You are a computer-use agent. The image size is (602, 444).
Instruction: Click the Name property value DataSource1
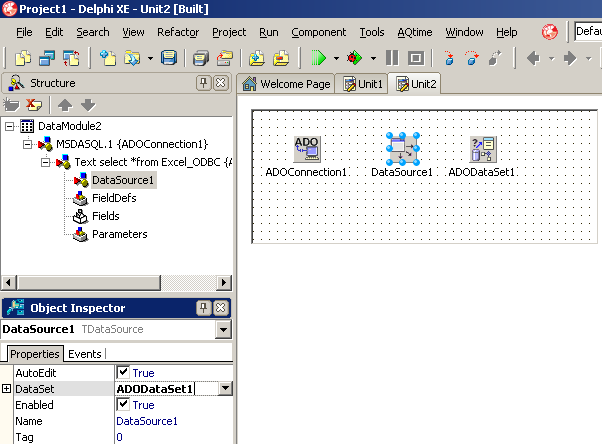[147, 421]
